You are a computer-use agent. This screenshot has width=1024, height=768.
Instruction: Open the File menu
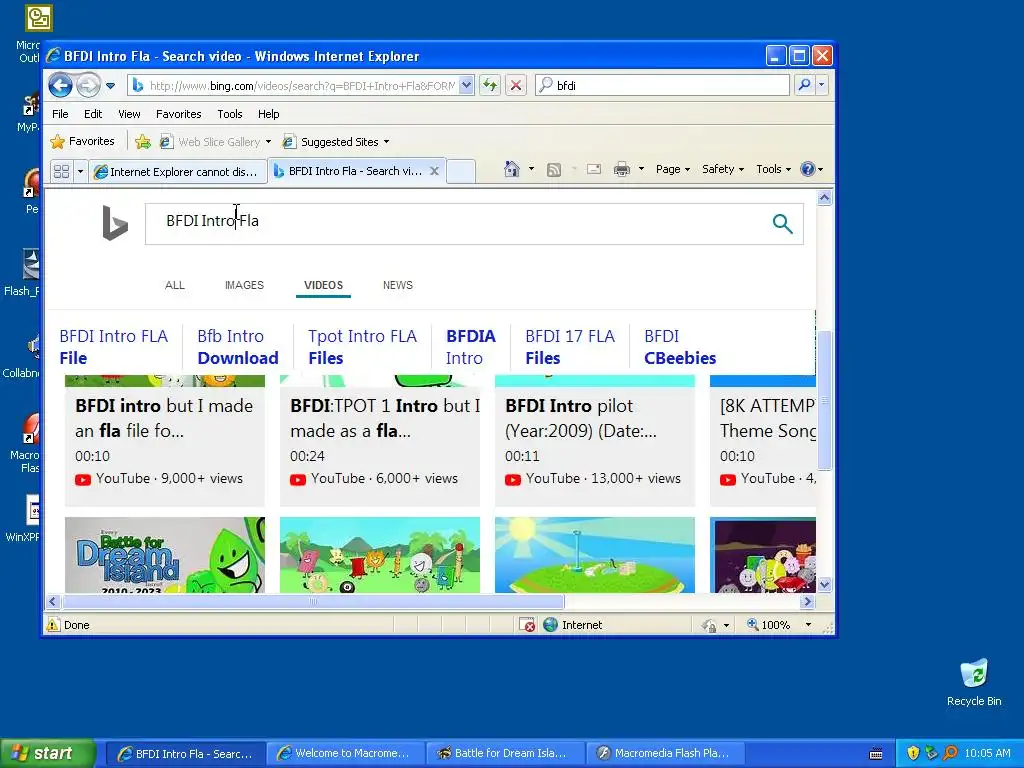(x=60, y=114)
